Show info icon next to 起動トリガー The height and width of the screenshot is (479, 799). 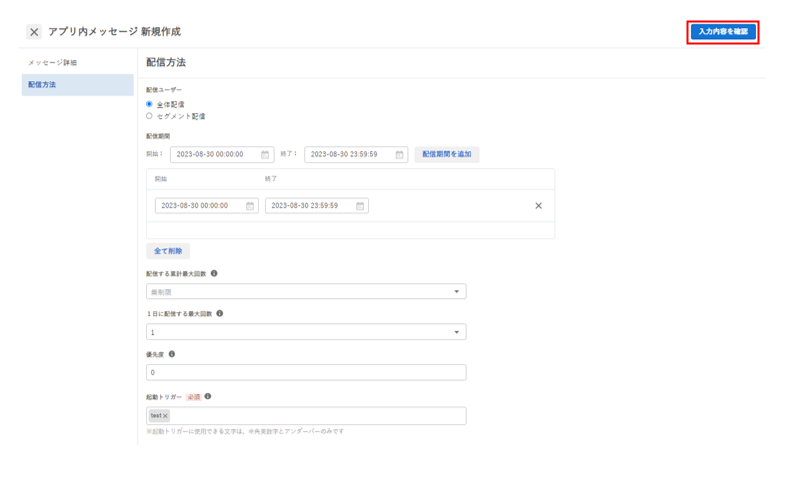[207, 396]
